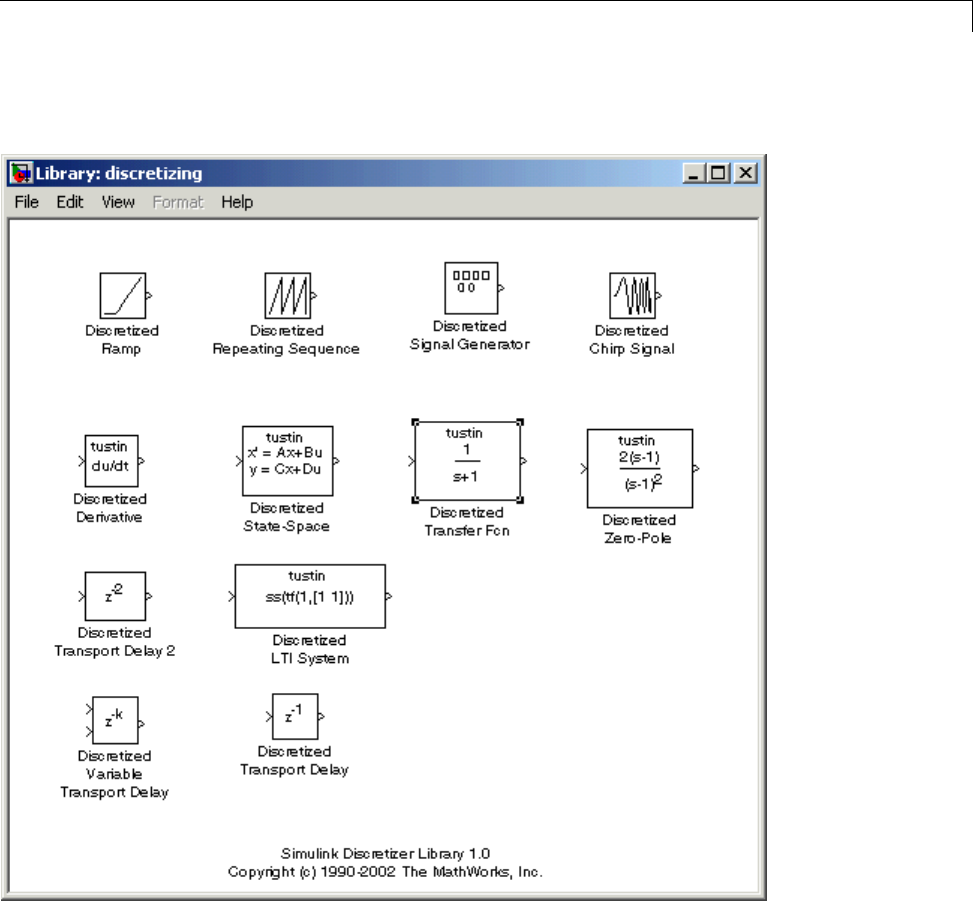Click the 'Simulink Discretizer Library 1.0' text
This screenshot has height=901, width=973.
pos(385,854)
